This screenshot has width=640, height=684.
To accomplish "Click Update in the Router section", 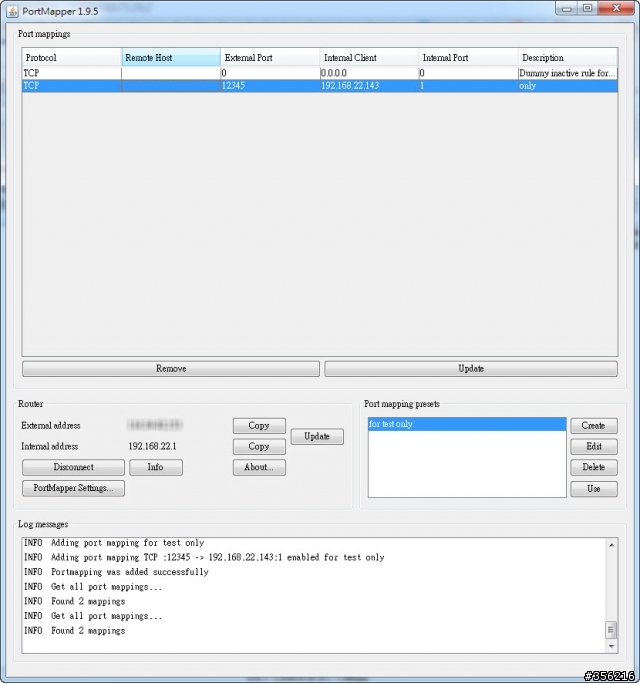I will (x=317, y=436).
